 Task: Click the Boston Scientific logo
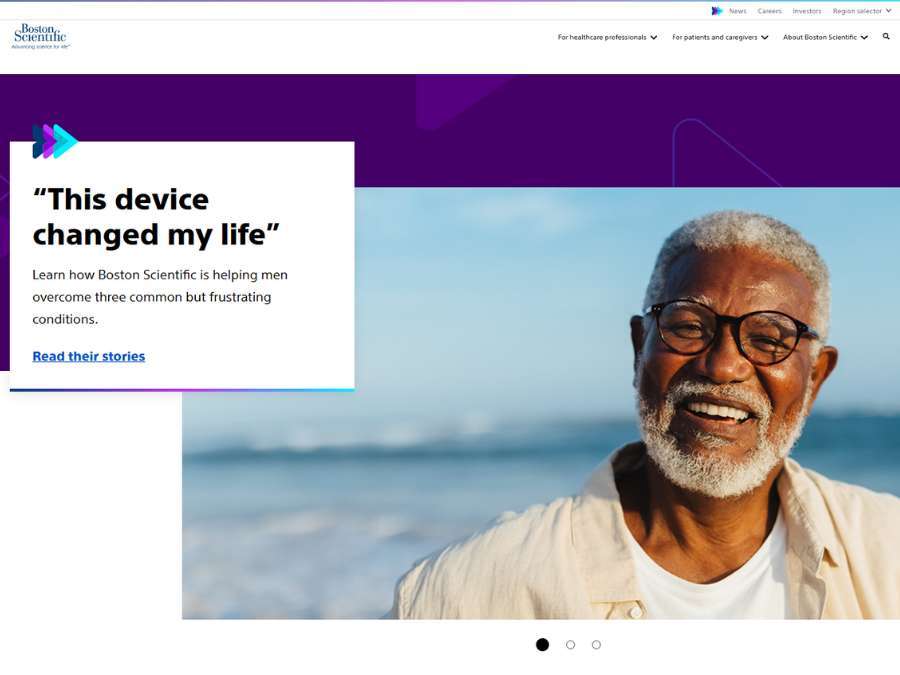tap(41, 36)
